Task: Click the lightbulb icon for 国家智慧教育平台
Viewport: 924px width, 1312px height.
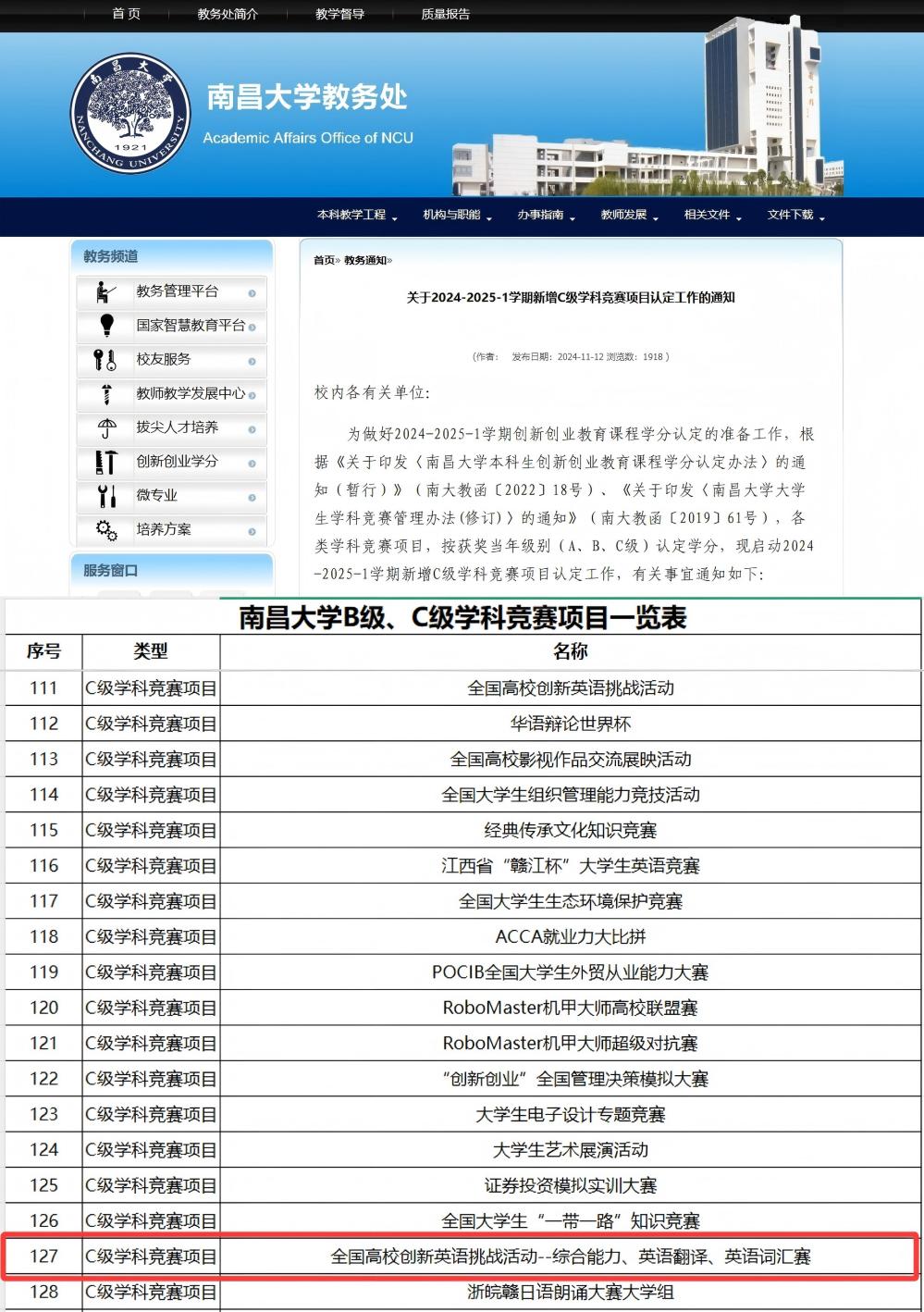Action: pos(106,326)
